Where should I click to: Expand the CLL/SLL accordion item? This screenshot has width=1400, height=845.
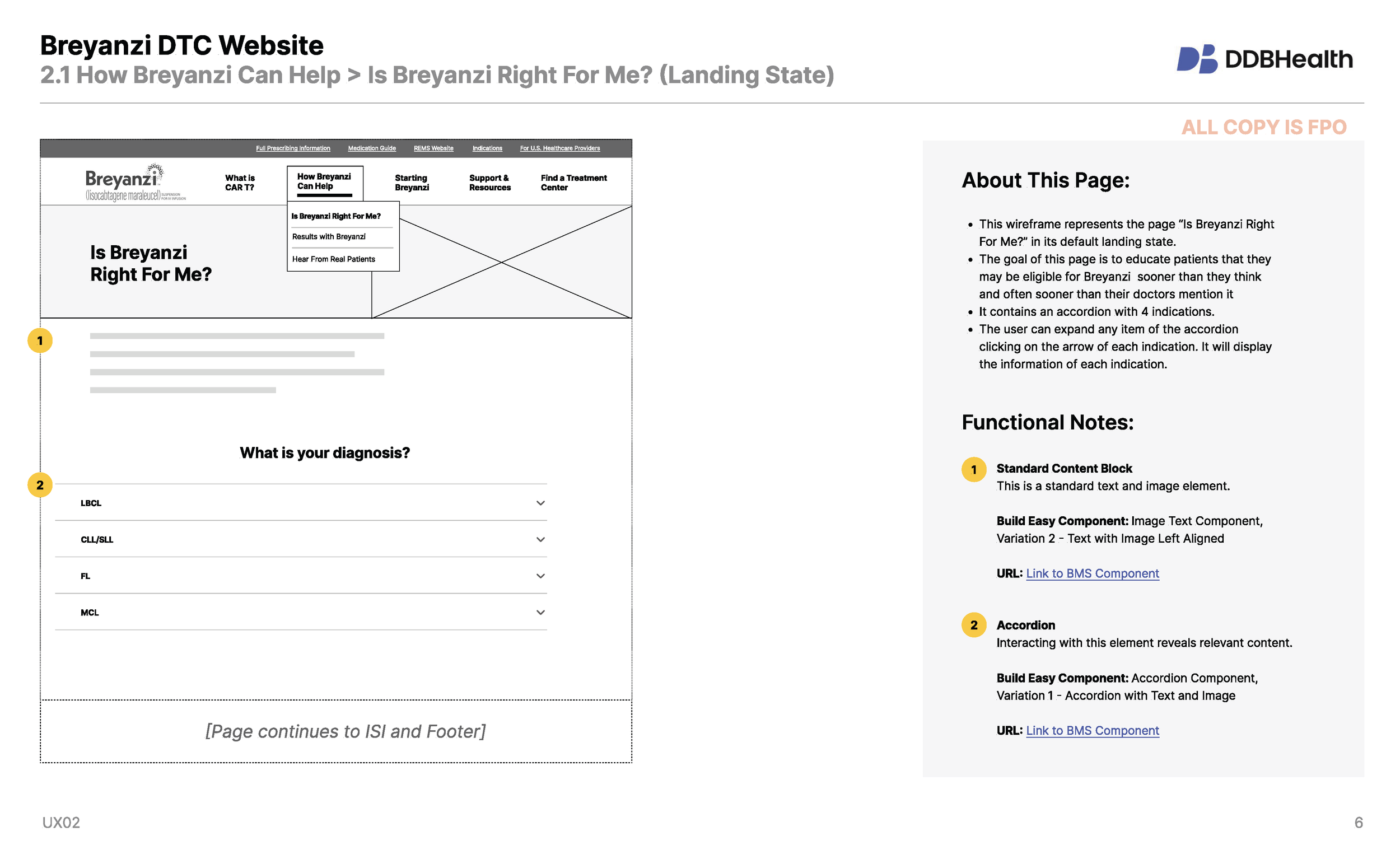point(540,539)
